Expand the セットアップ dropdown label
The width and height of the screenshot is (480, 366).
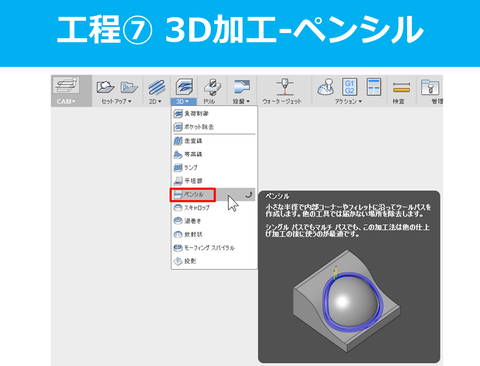pyautogui.click(x=116, y=101)
